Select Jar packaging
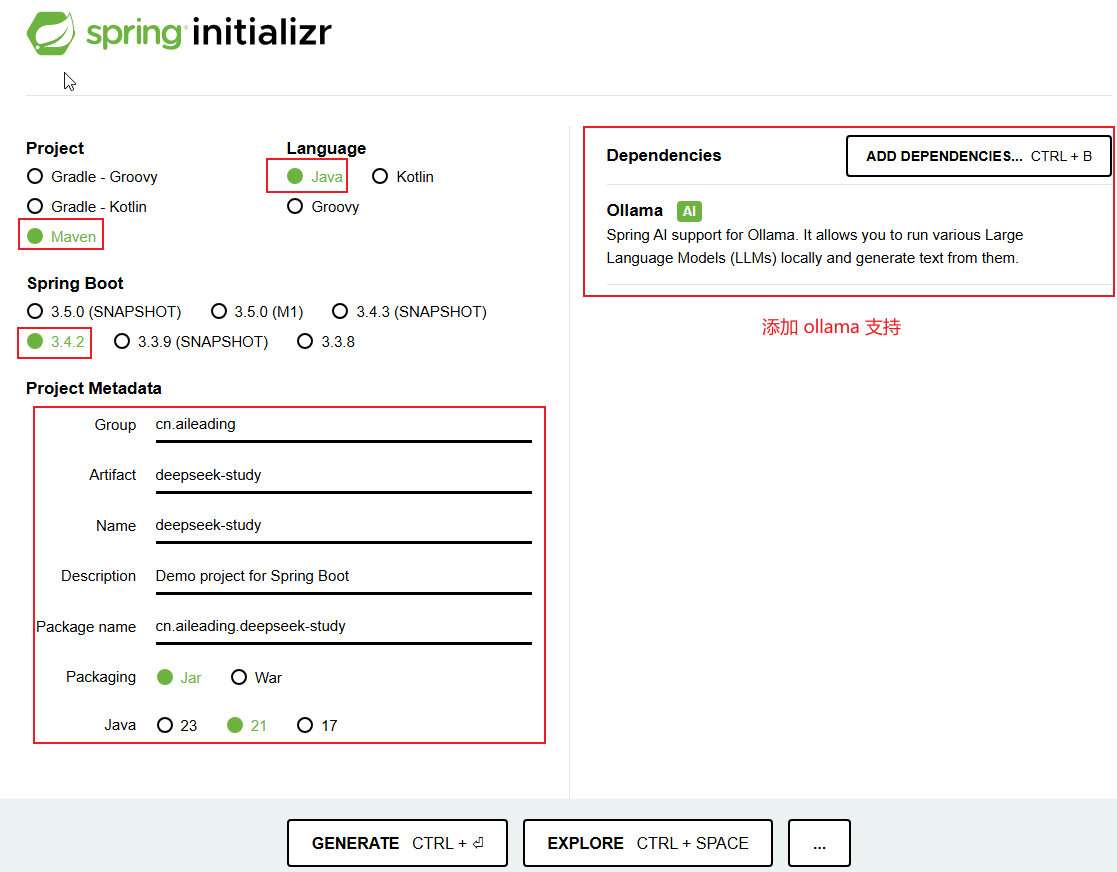The height and width of the screenshot is (872, 1117). click(179, 678)
